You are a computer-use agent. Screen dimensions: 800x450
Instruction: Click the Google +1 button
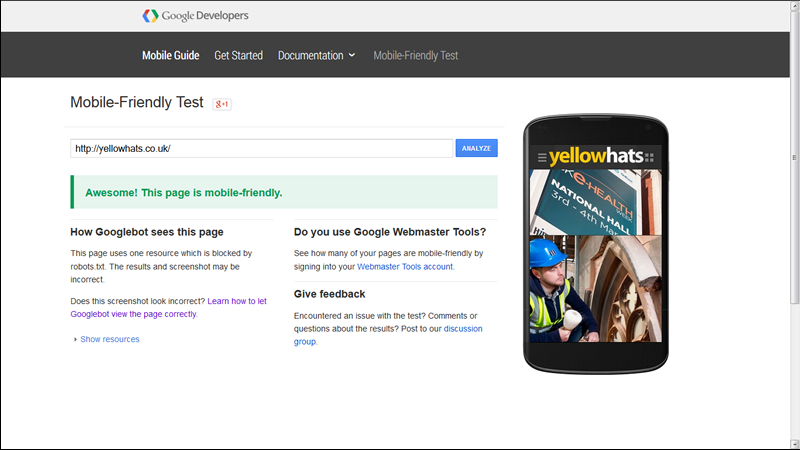222,104
